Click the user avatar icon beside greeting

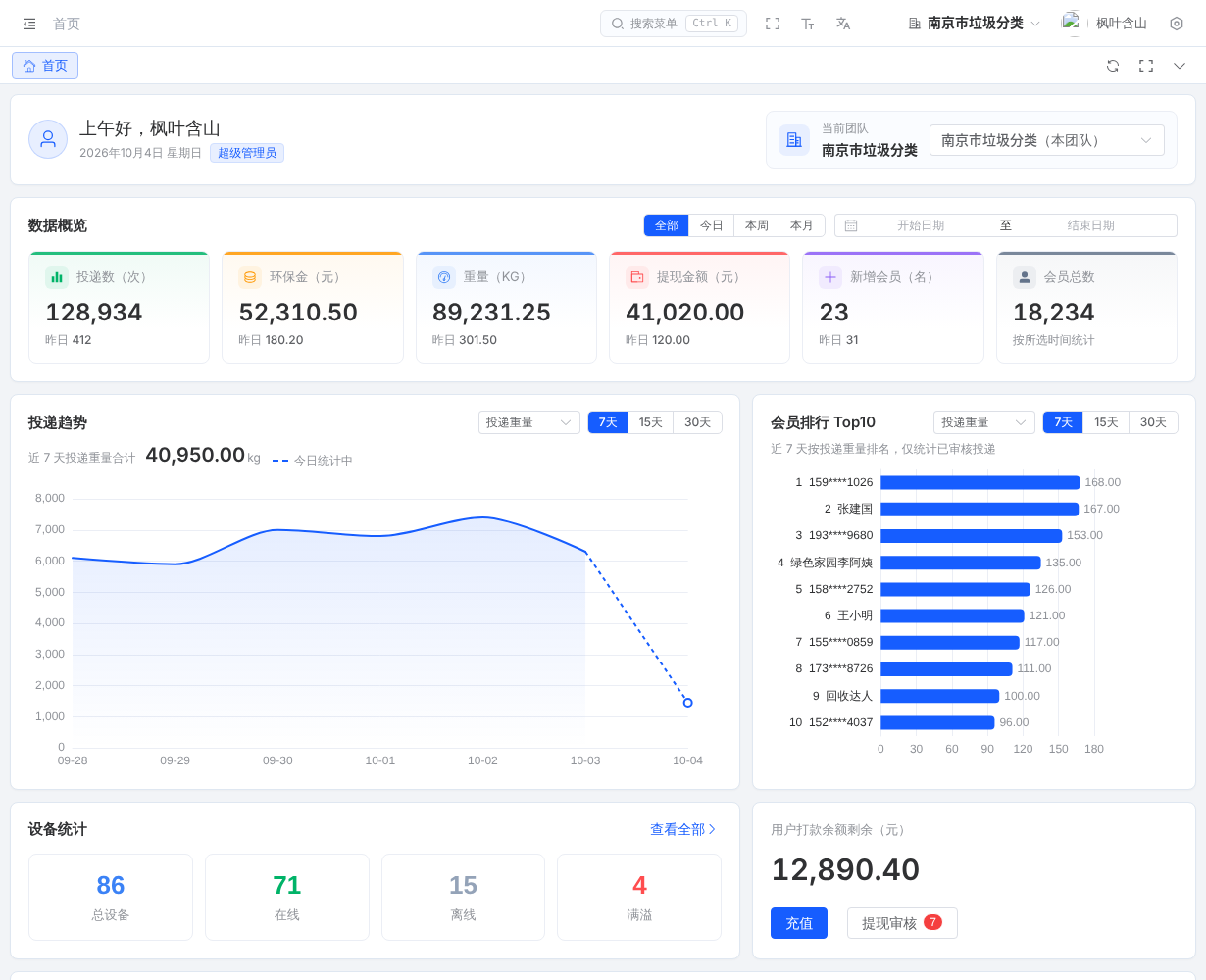pyautogui.click(x=48, y=139)
